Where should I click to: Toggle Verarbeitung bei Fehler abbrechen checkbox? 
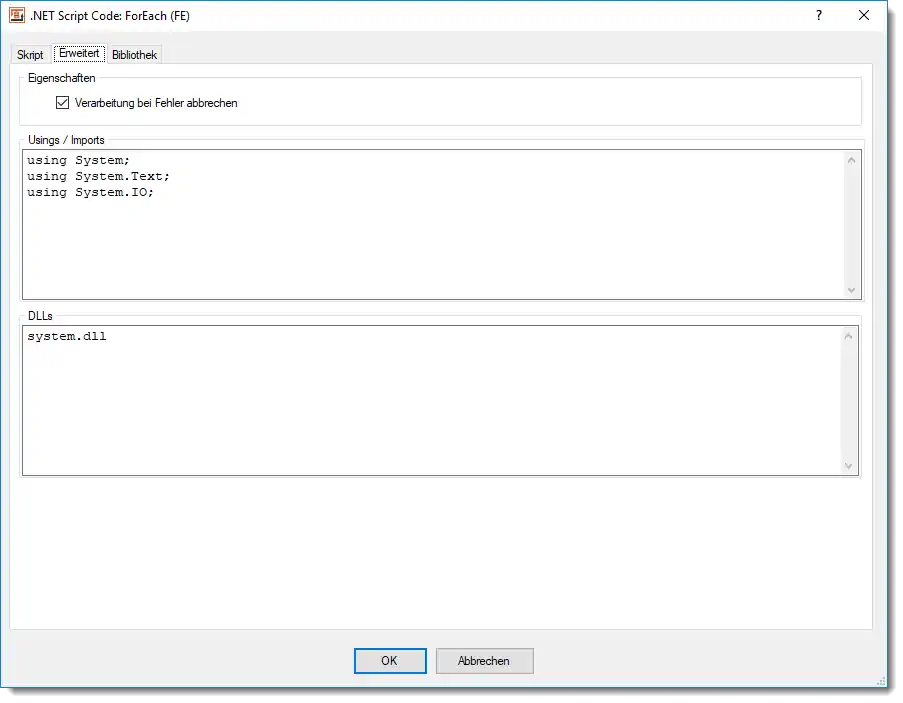pos(63,103)
